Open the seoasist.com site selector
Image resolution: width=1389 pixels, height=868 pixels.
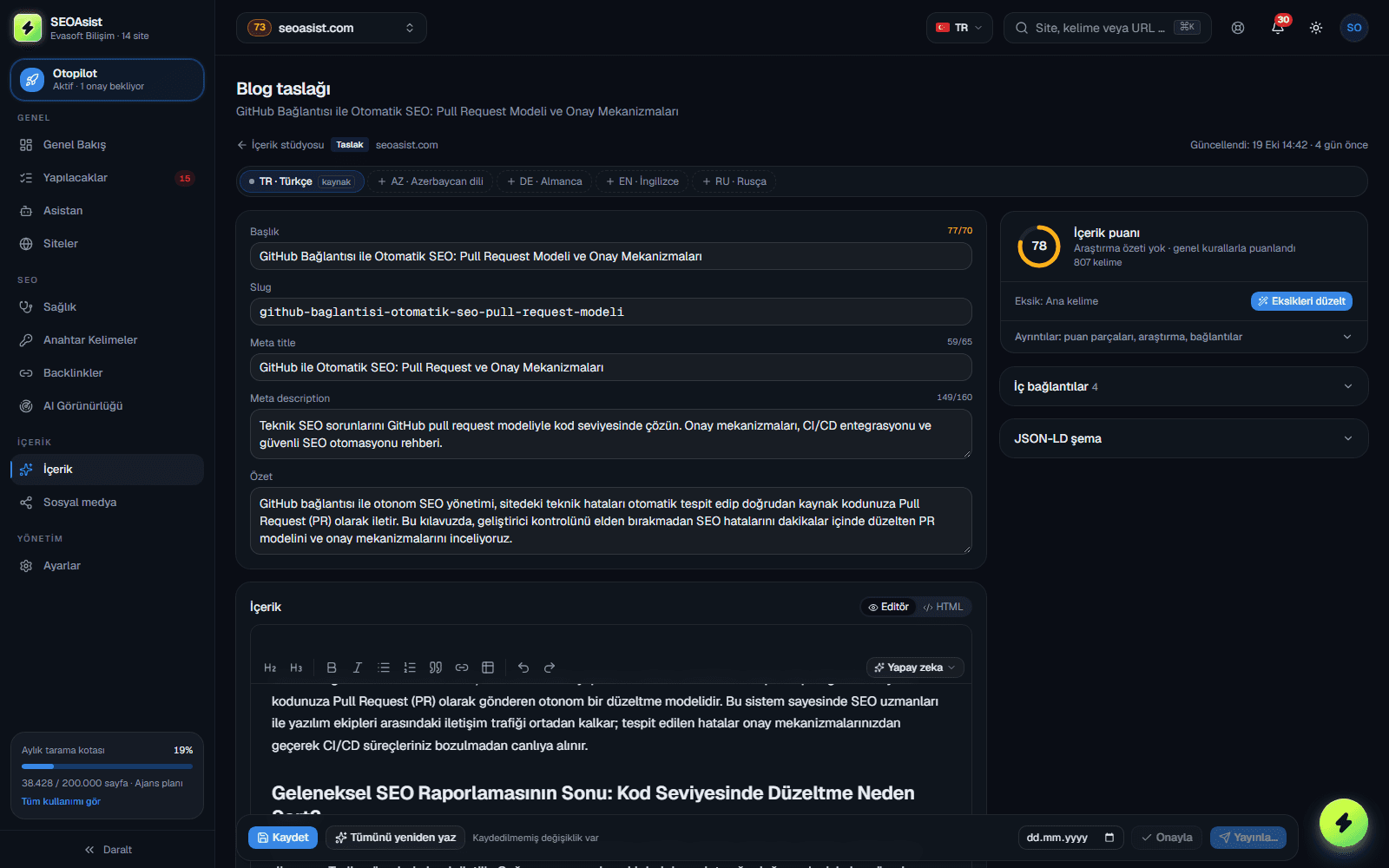pyautogui.click(x=331, y=28)
